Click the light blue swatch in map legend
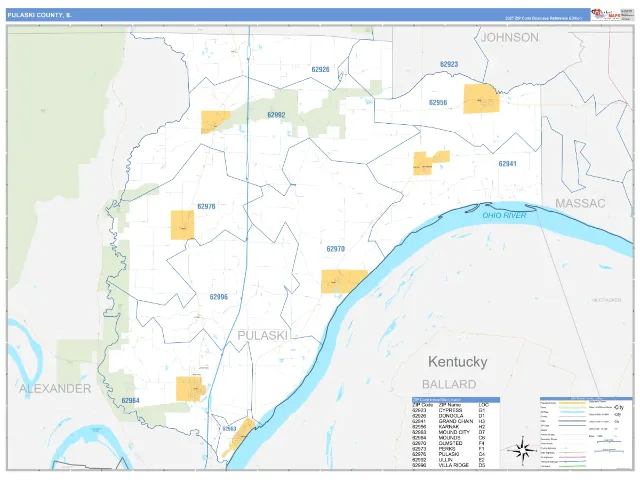The height and width of the screenshot is (480, 640). [573, 413]
